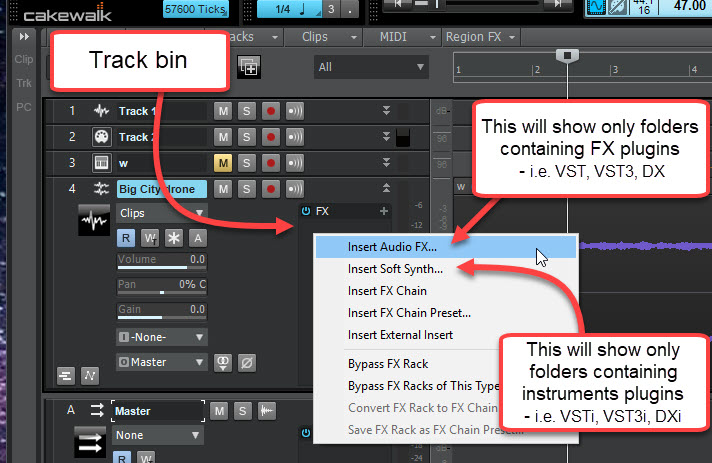Toggle input echo on track w
The image size is (712, 463).
(295, 163)
